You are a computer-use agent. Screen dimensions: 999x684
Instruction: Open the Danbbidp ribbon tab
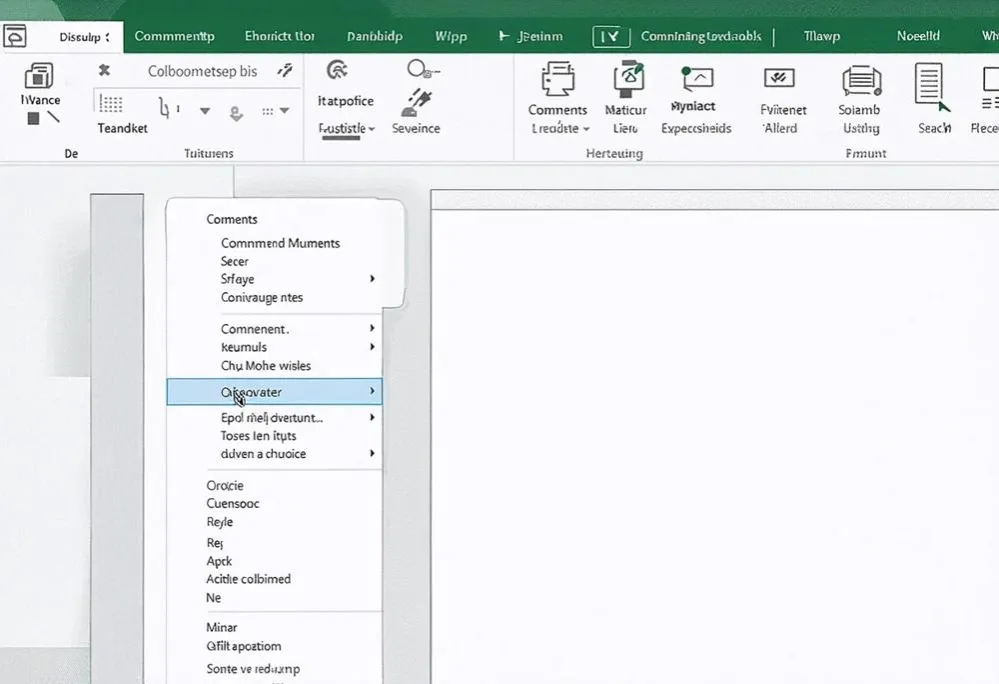pyautogui.click(x=374, y=36)
